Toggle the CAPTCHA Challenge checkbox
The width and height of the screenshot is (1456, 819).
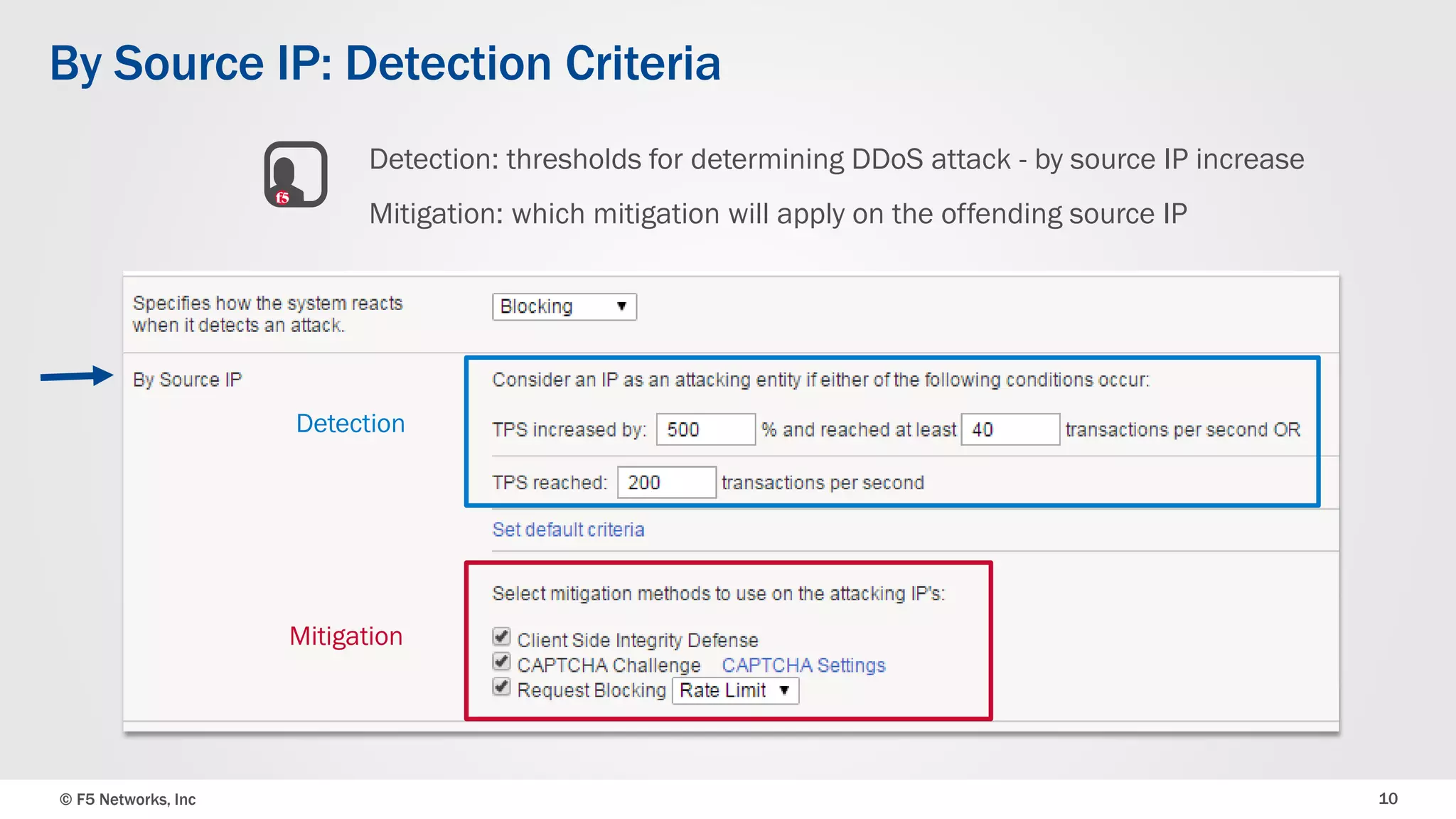point(501,662)
